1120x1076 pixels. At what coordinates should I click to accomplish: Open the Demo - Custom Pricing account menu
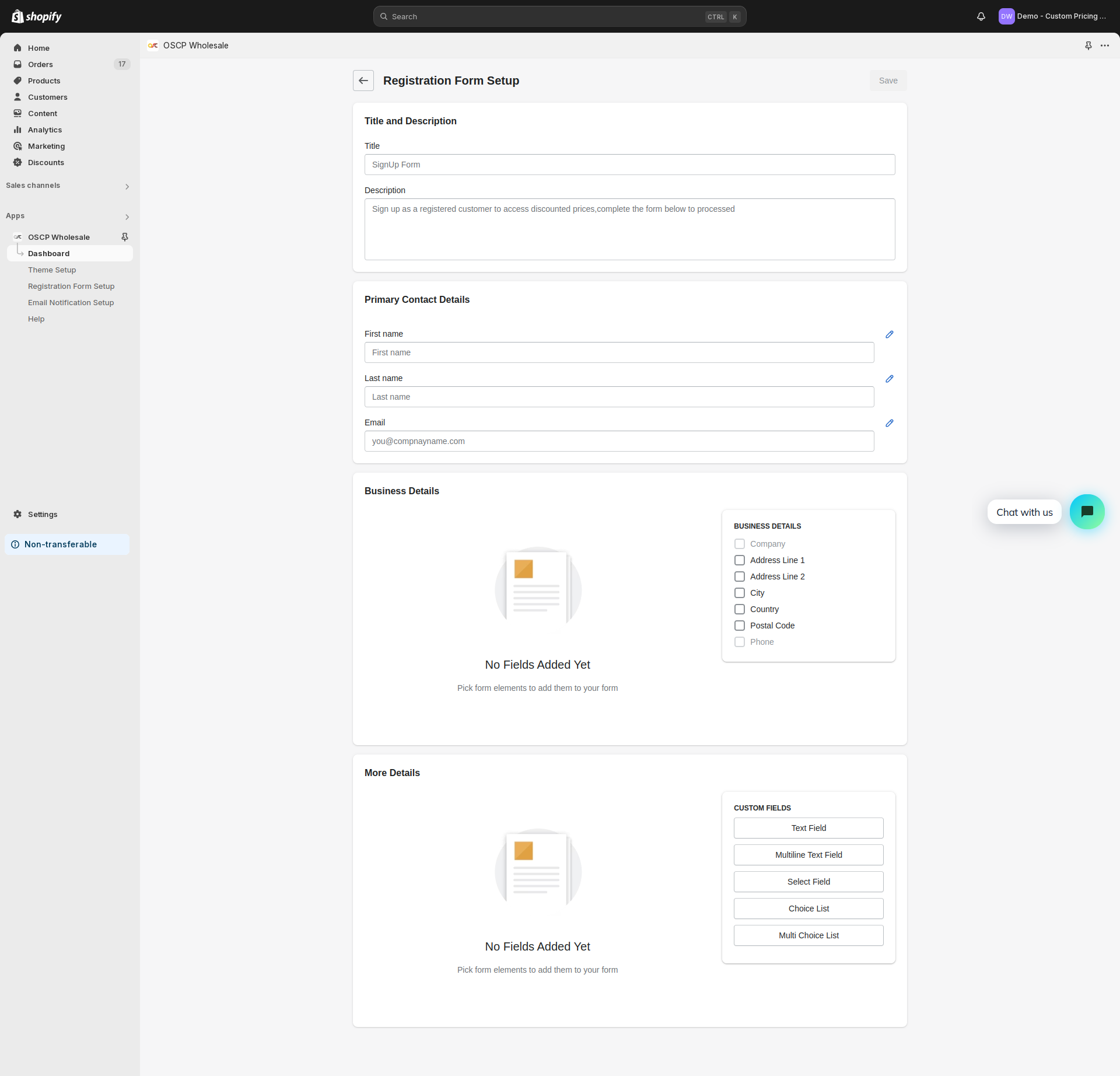point(1052,16)
